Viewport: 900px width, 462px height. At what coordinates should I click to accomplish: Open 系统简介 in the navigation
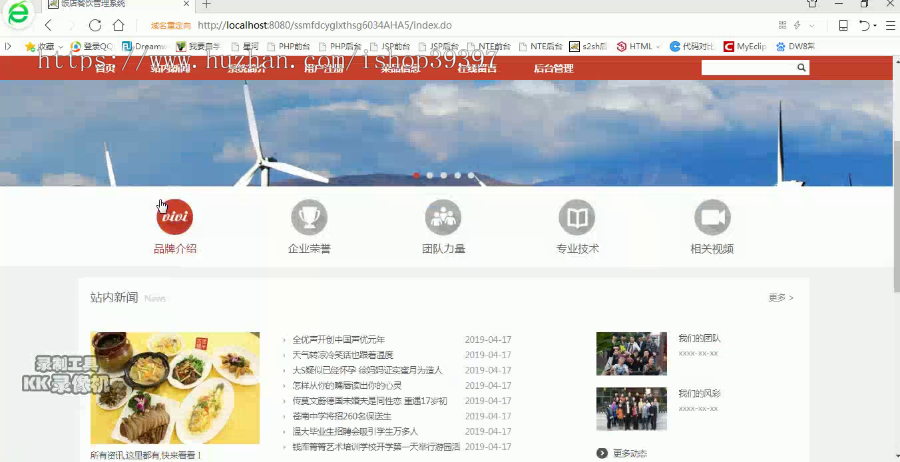tap(247, 68)
